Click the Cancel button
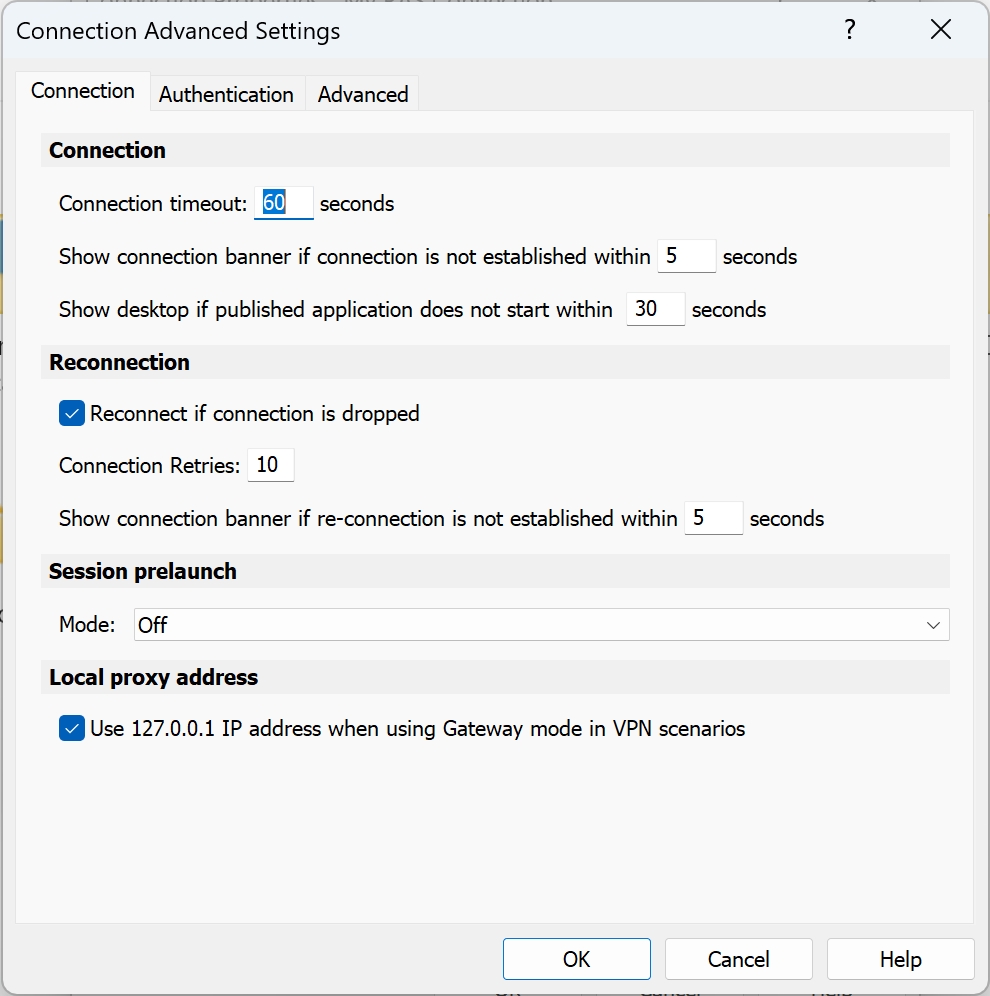Viewport: 990px width, 996px height. pyautogui.click(x=738, y=959)
